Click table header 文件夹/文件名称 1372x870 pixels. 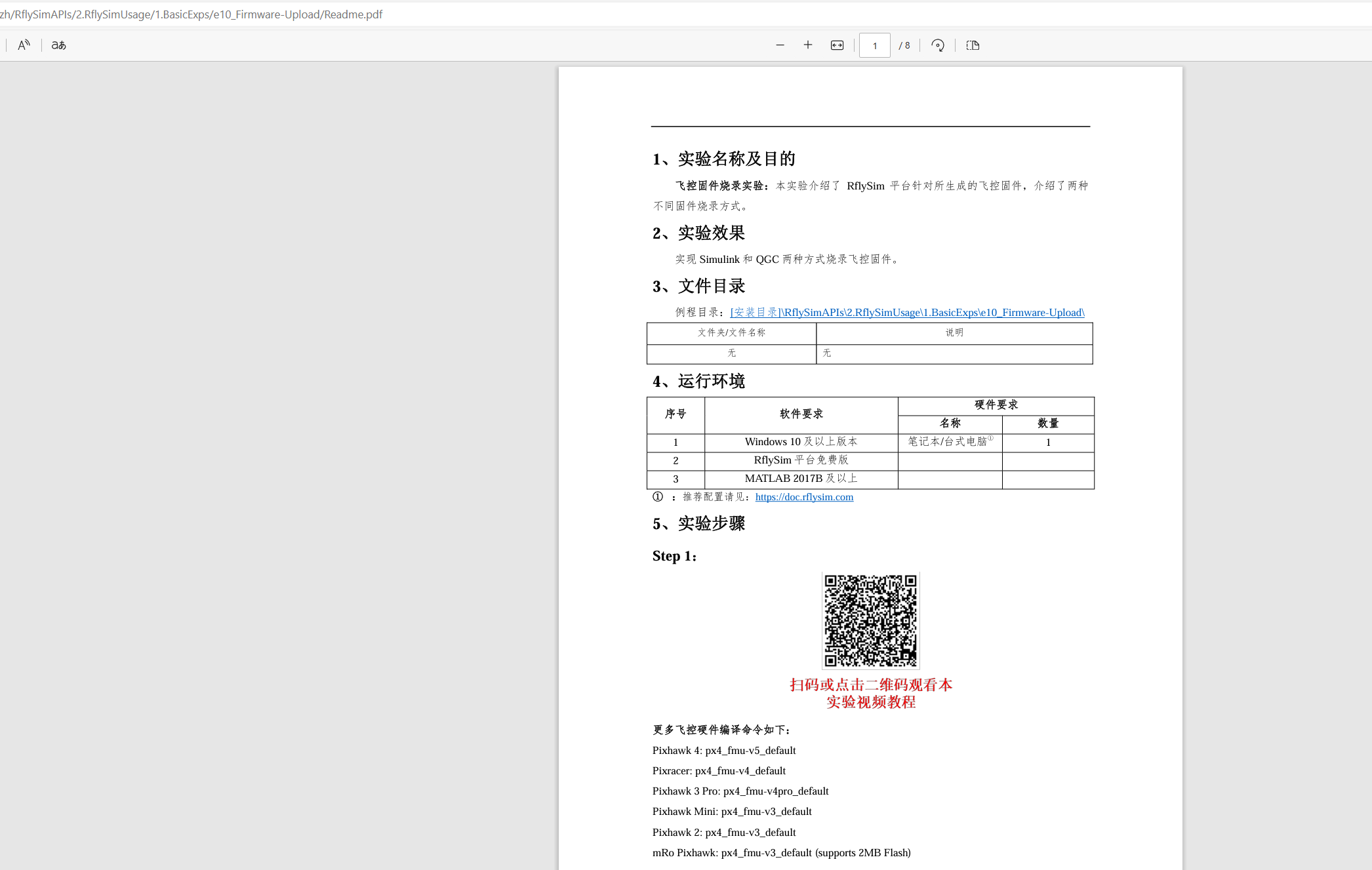[731, 333]
